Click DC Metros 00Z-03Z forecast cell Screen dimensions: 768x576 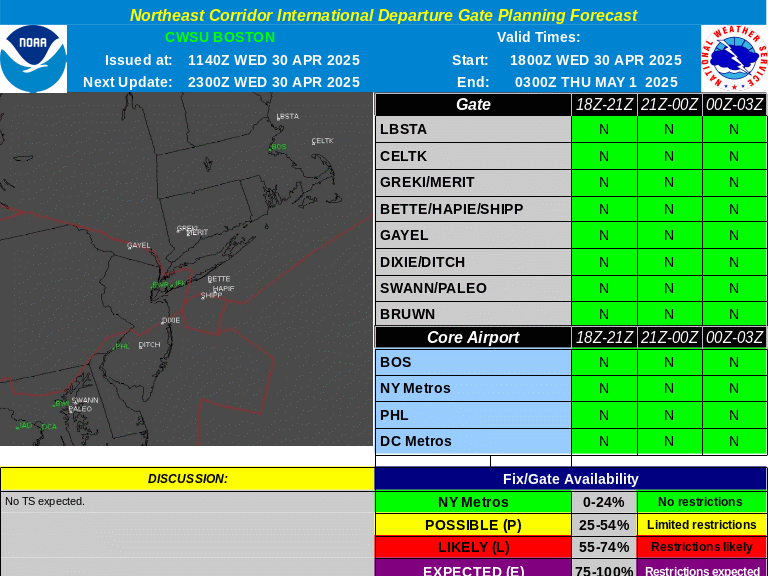pos(734,441)
